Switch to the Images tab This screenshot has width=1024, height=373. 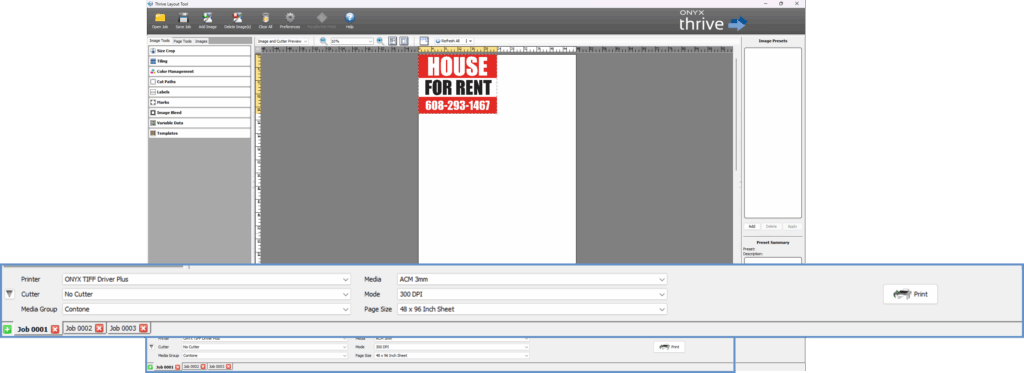click(202, 41)
